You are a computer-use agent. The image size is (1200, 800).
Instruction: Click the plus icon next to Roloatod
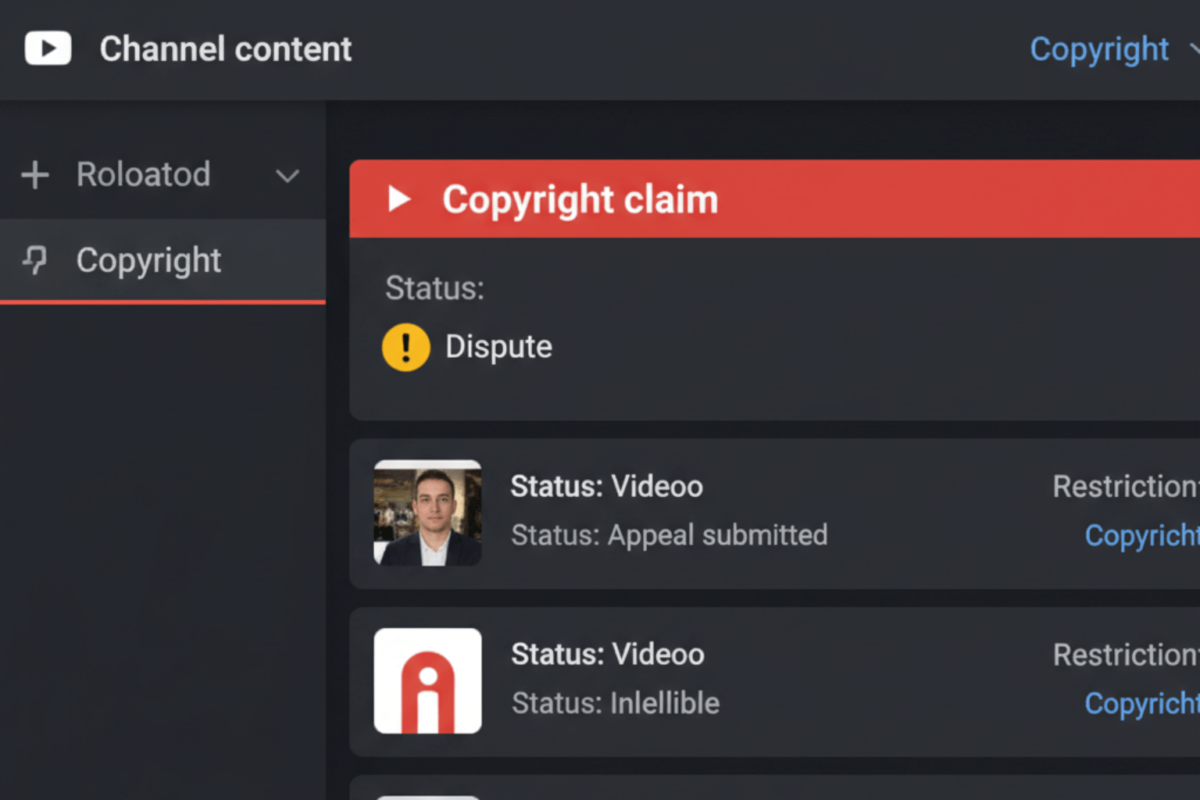pyautogui.click(x=35, y=175)
